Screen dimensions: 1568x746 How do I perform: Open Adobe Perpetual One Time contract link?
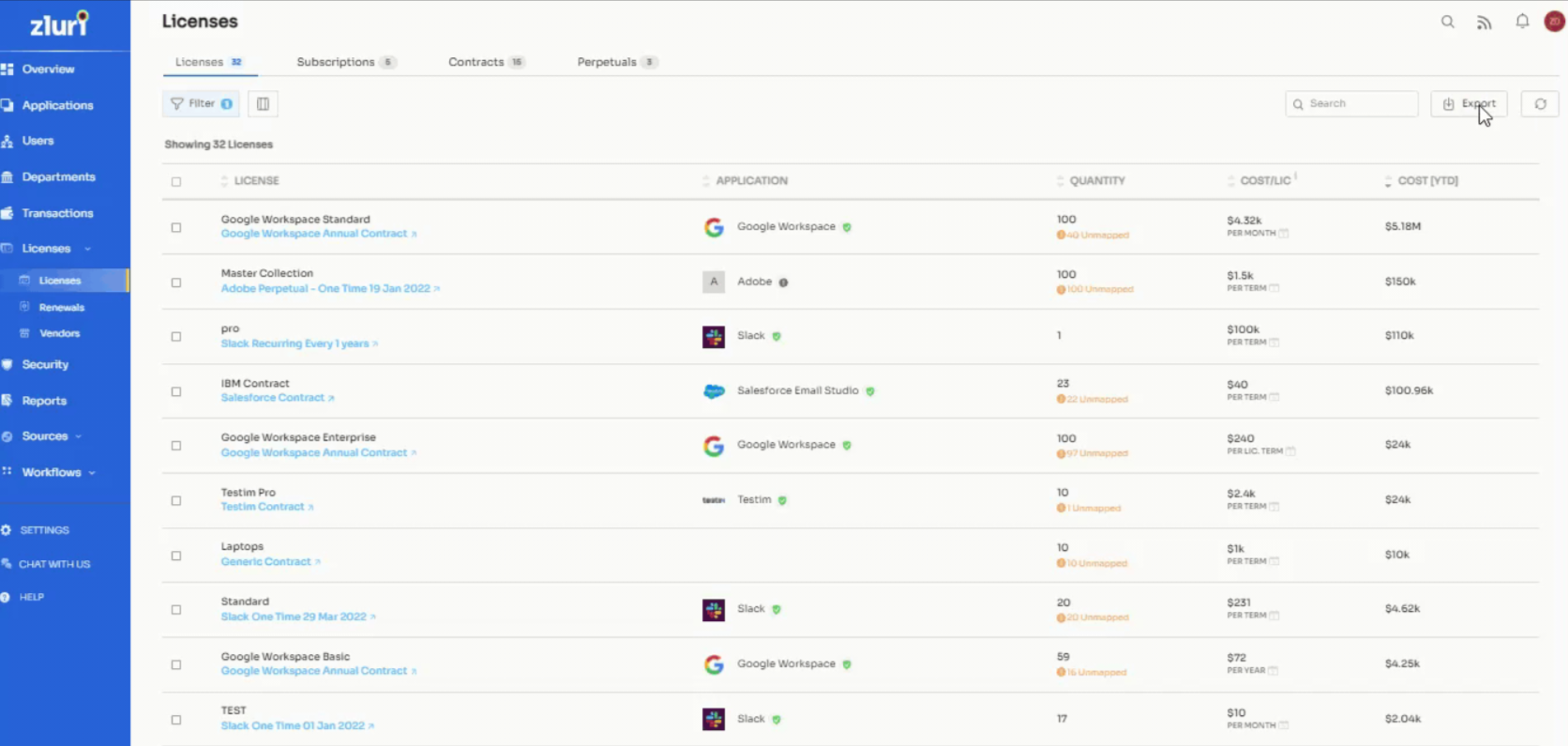pos(330,289)
